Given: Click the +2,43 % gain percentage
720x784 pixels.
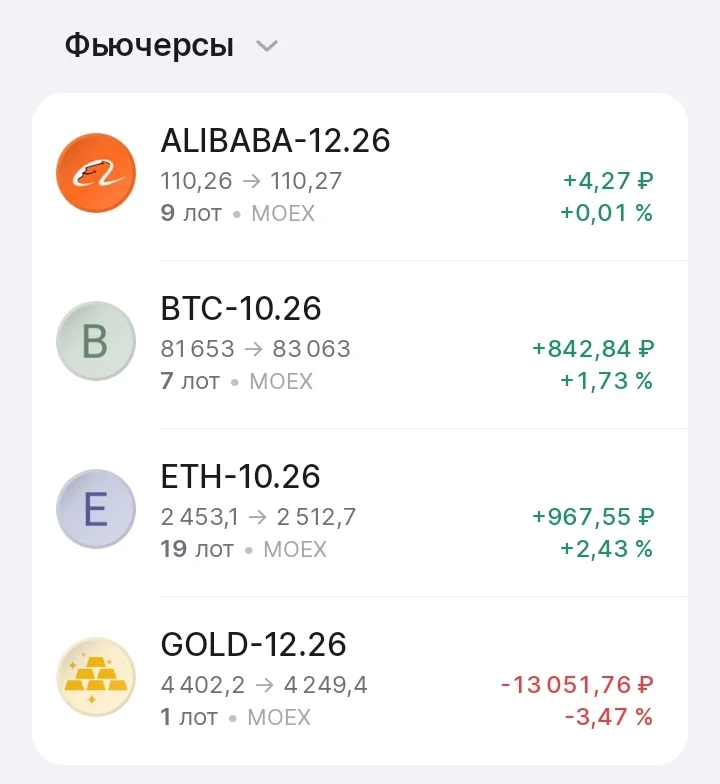Looking at the screenshot, I should pos(606,549).
